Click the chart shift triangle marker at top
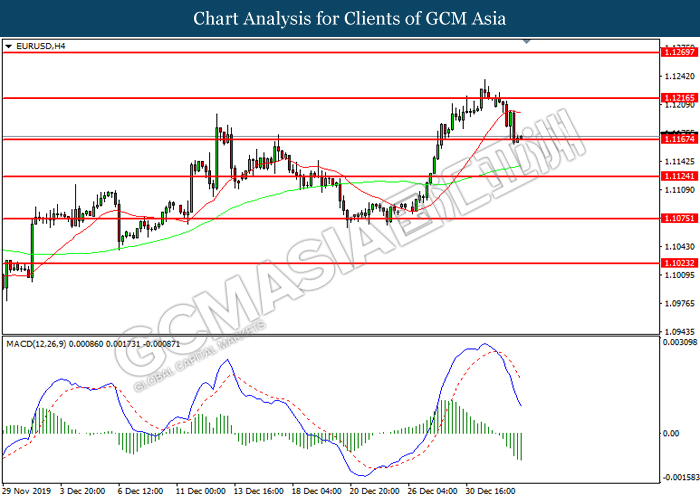 click(527, 42)
